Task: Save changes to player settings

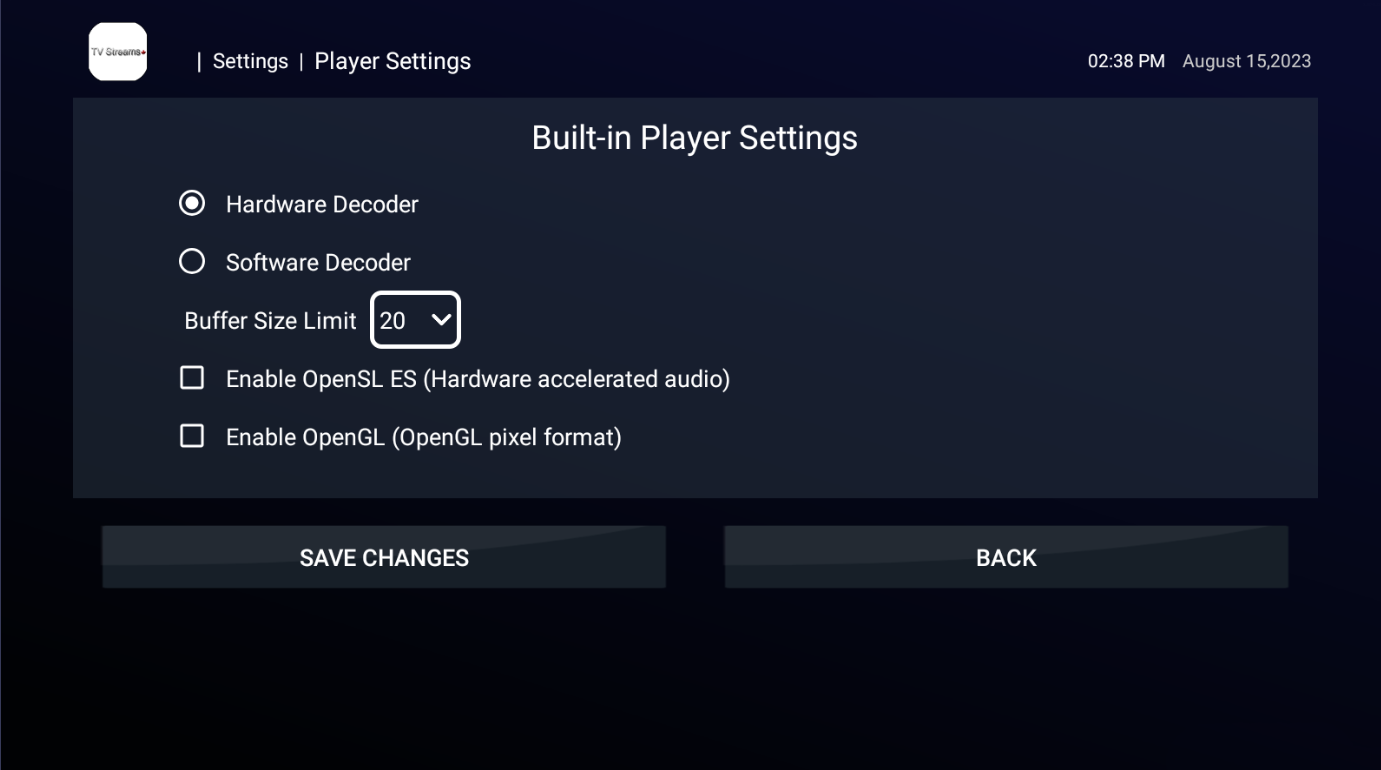Action: pos(384,557)
